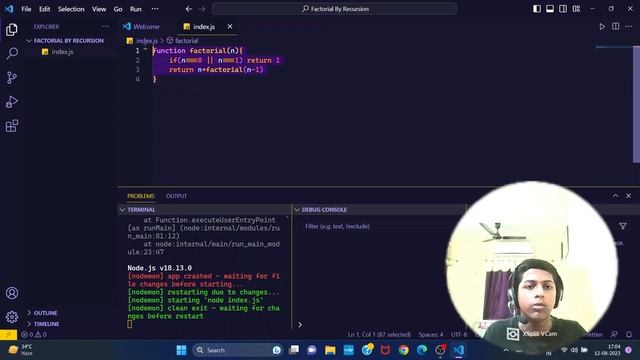This screenshot has height=360, width=640.
Task: Go back with the navigation arrow
Action: click(x=189, y=9)
